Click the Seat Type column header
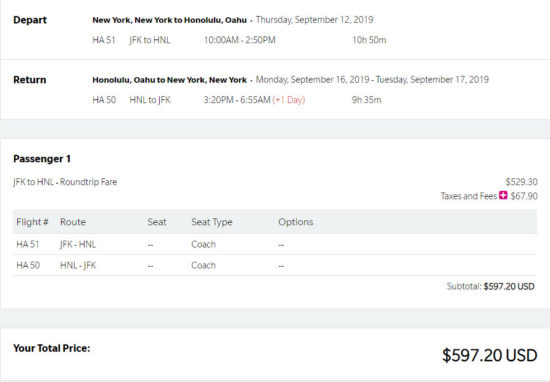This screenshot has height=382, width=550. 212,222
